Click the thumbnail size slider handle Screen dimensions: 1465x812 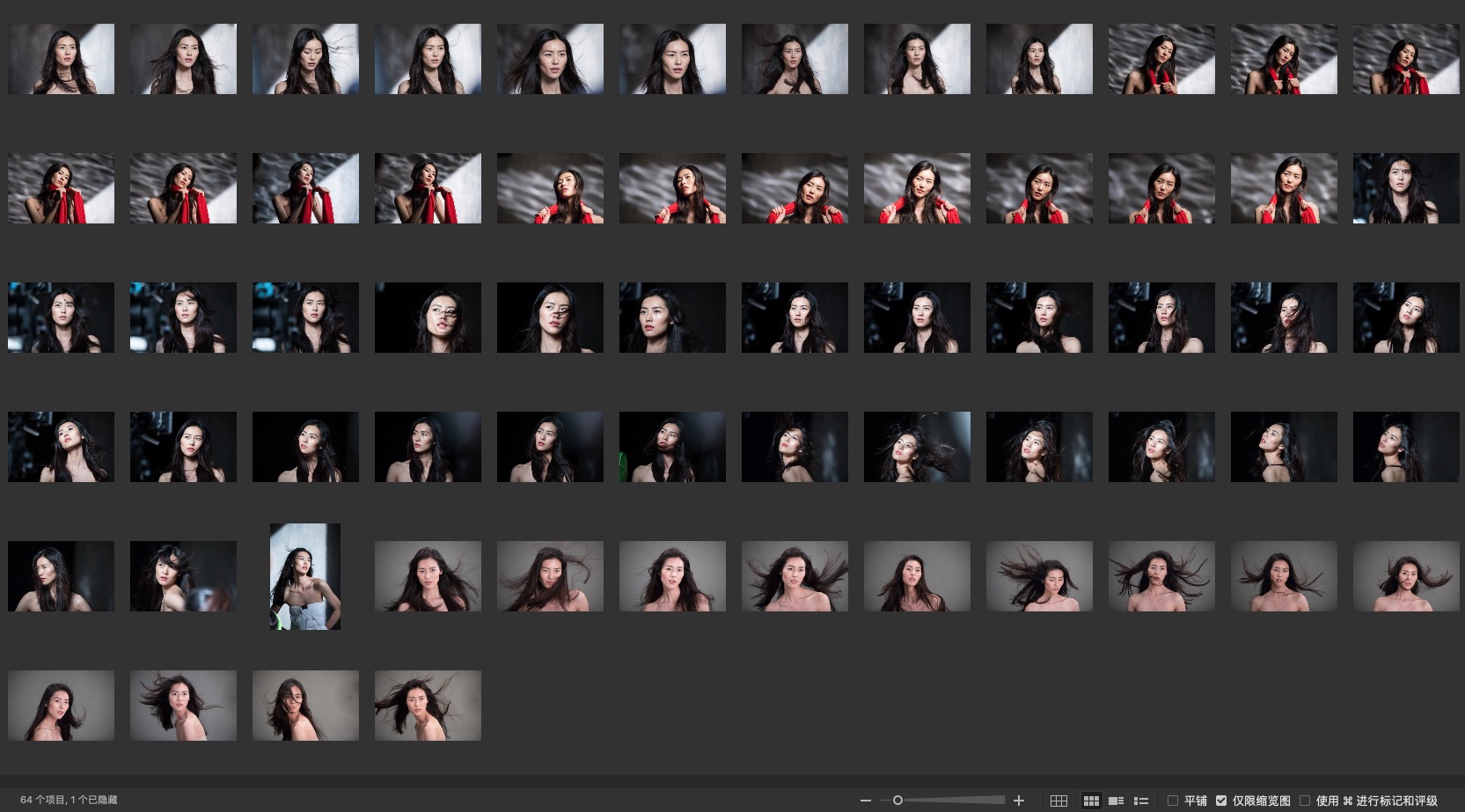point(897,801)
